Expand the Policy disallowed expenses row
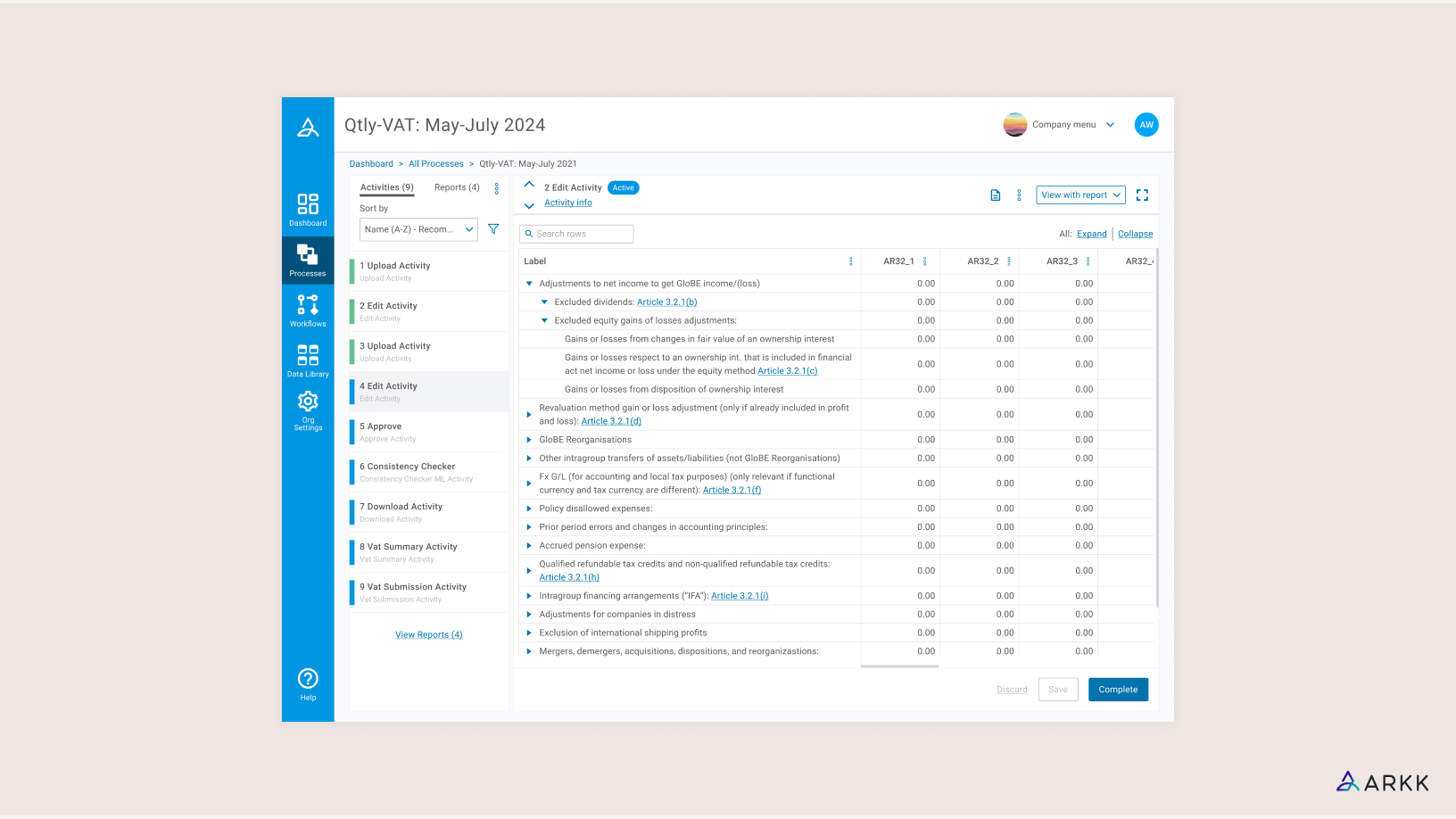 pos(529,509)
